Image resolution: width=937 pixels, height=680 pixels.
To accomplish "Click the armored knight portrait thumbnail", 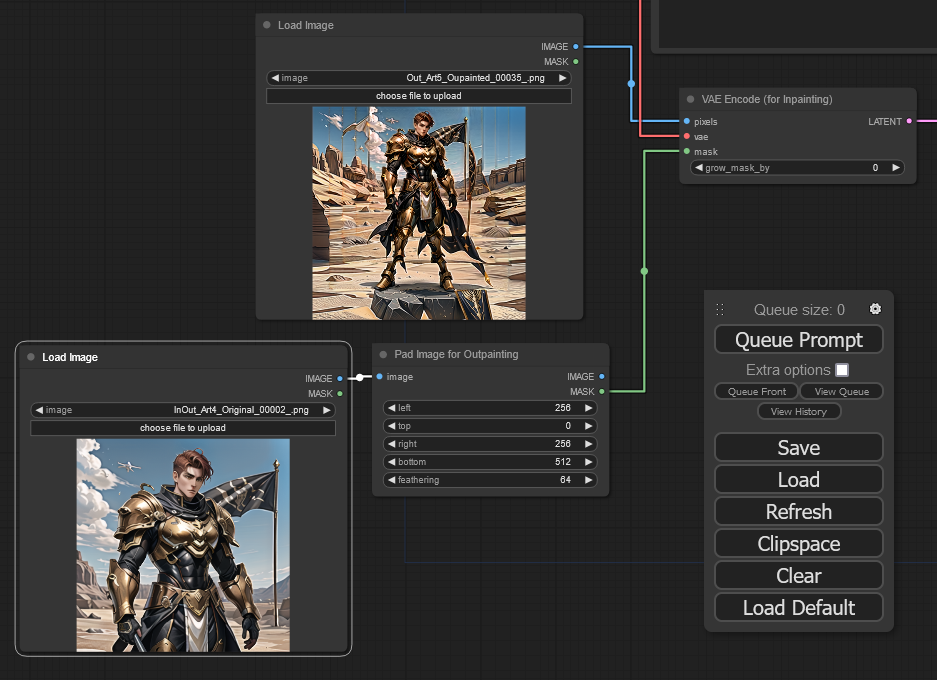I will [x=183, y=545].
